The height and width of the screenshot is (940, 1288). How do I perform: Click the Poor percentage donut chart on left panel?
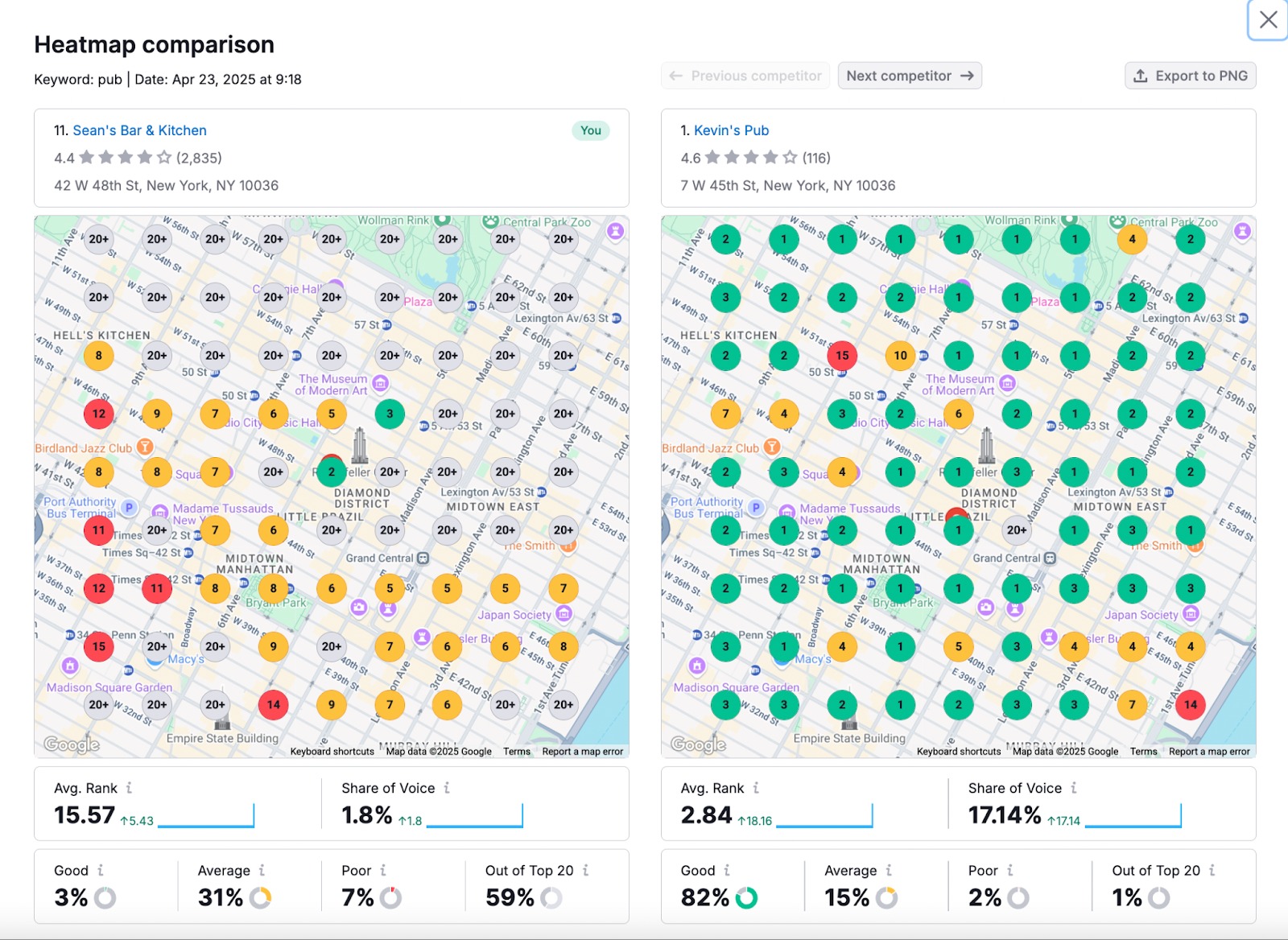coord(392,897)
